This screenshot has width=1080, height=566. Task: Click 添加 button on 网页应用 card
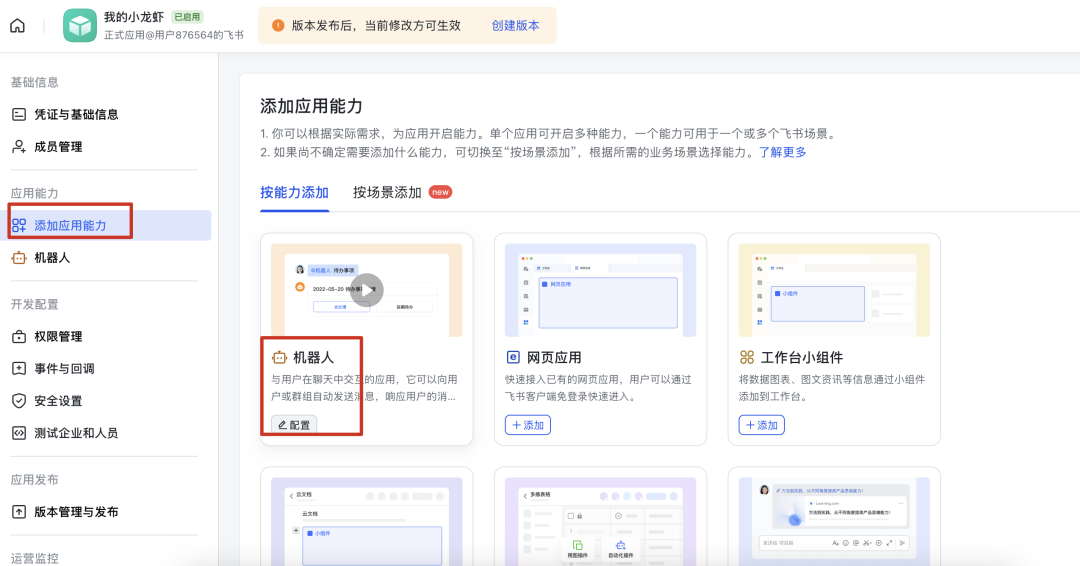pyautogui.click(x=528, y=425)
